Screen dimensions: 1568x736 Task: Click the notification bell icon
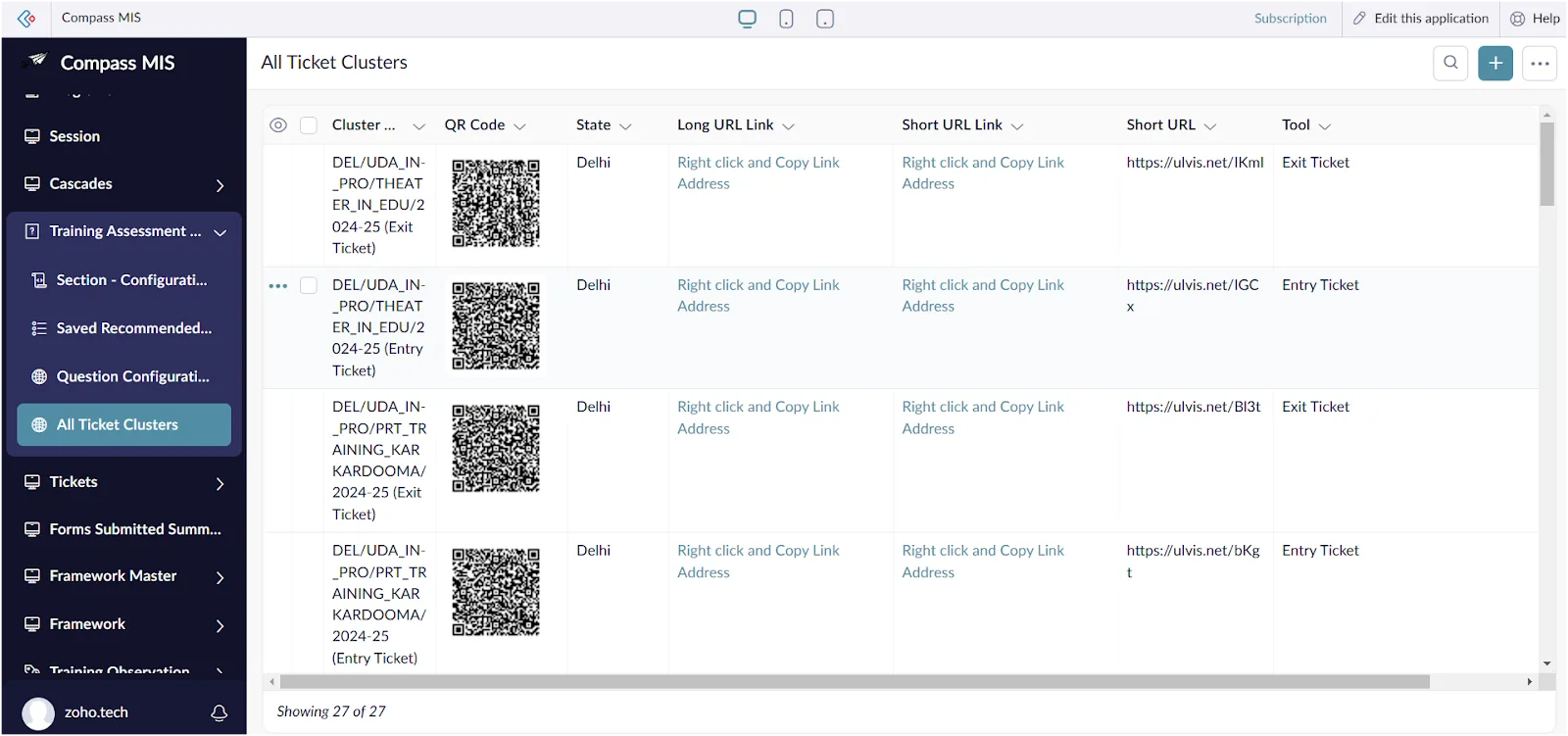point(220,712)
